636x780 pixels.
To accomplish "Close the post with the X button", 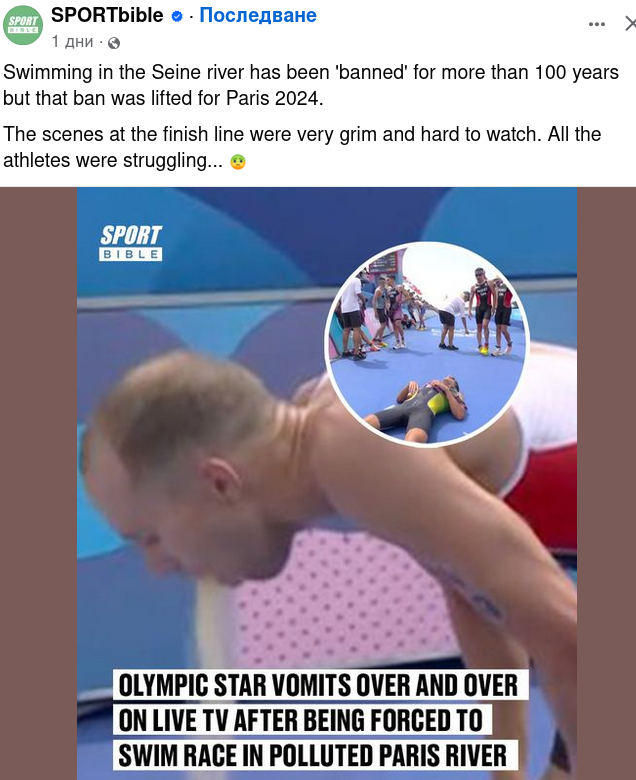I will tap(630, 23).
